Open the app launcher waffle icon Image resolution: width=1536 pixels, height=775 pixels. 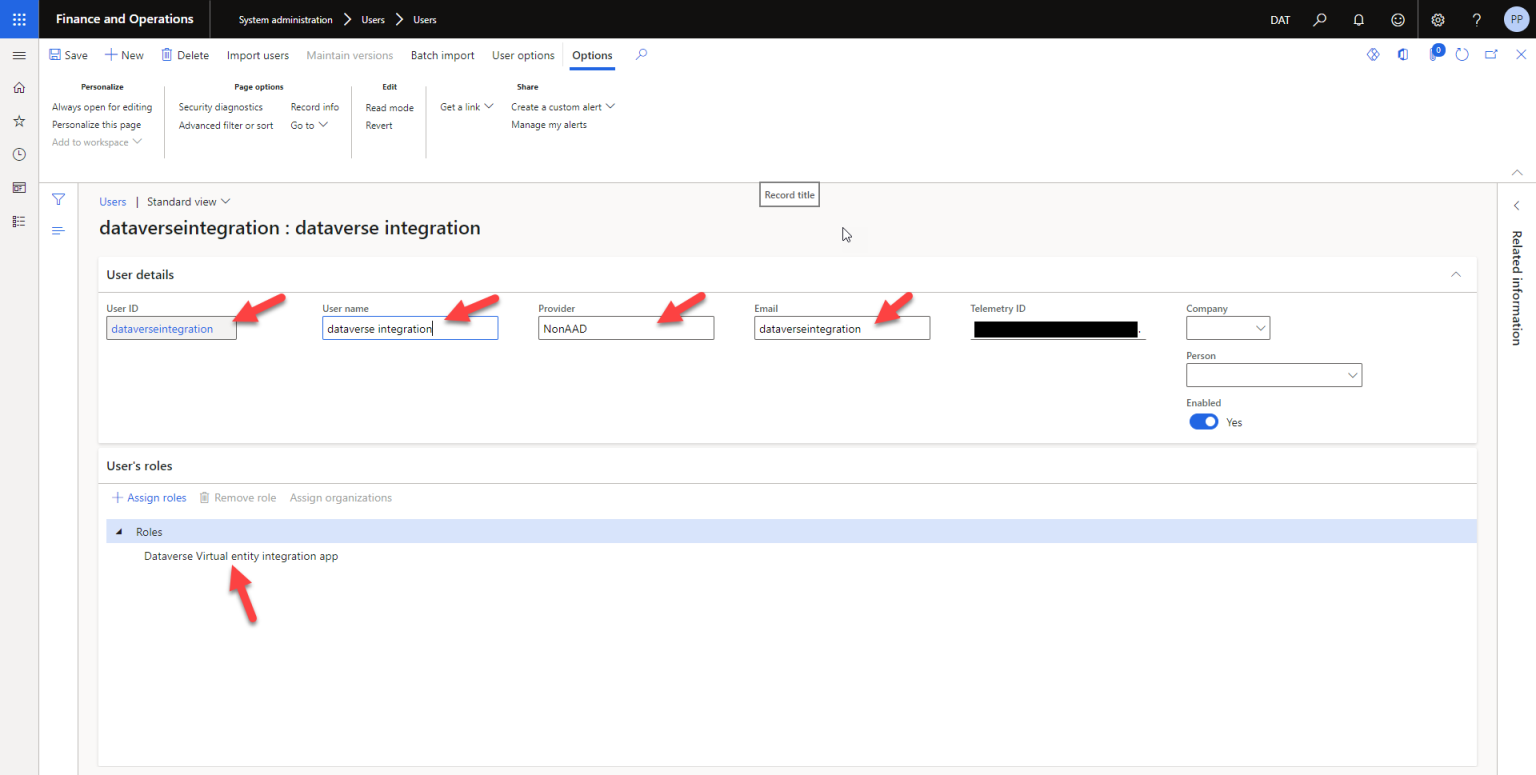(19, 19)
